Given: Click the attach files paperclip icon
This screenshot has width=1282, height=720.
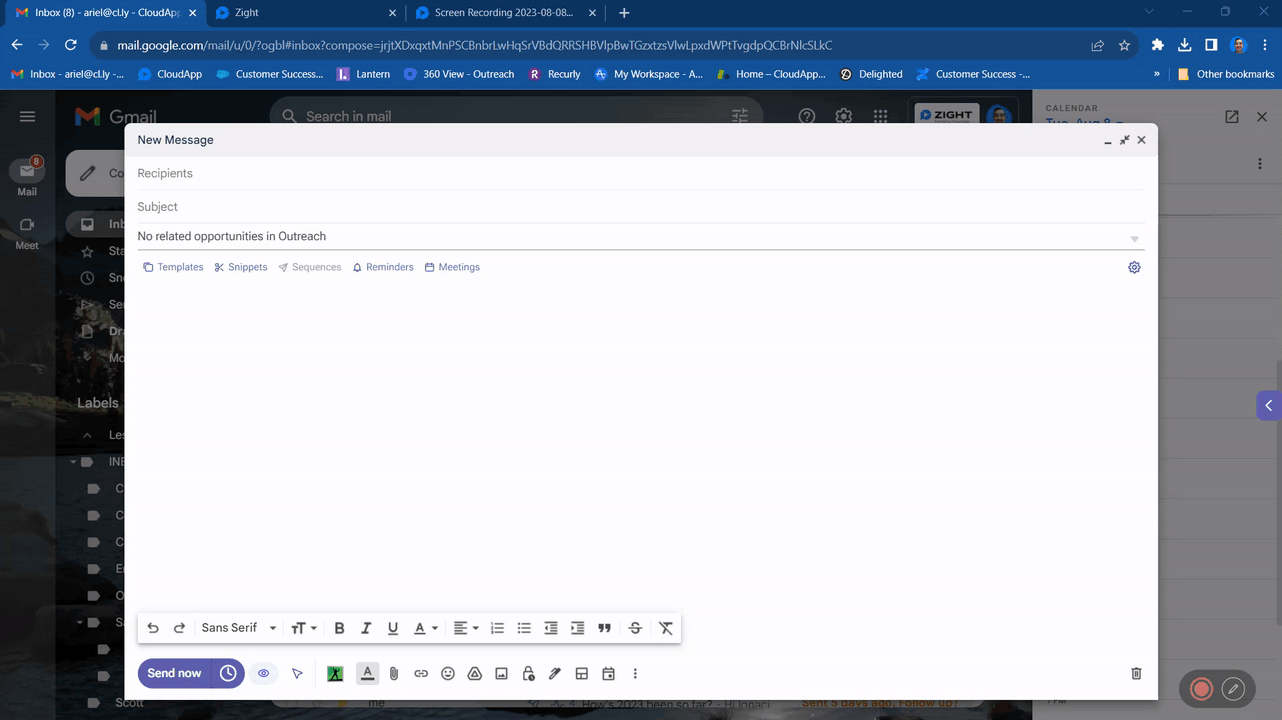Looking at the screenshot, I should [x=394, y=674].
